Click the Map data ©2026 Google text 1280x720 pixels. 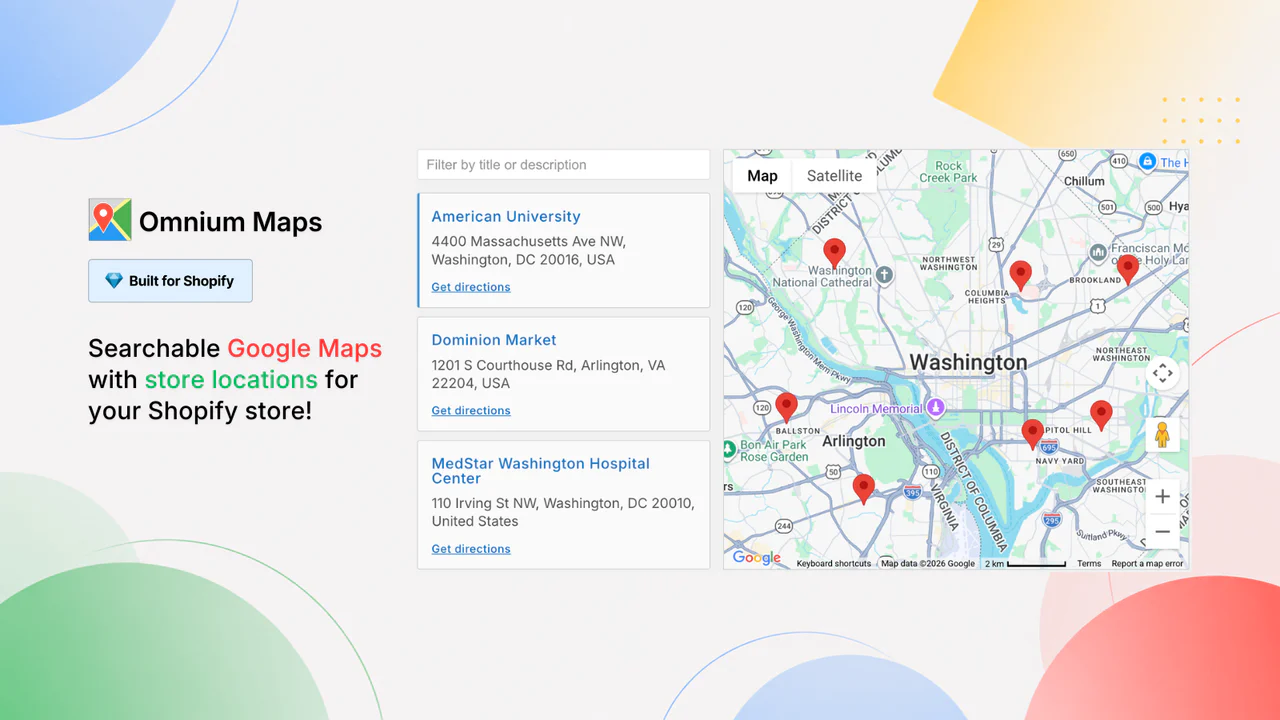coord(927,564)
